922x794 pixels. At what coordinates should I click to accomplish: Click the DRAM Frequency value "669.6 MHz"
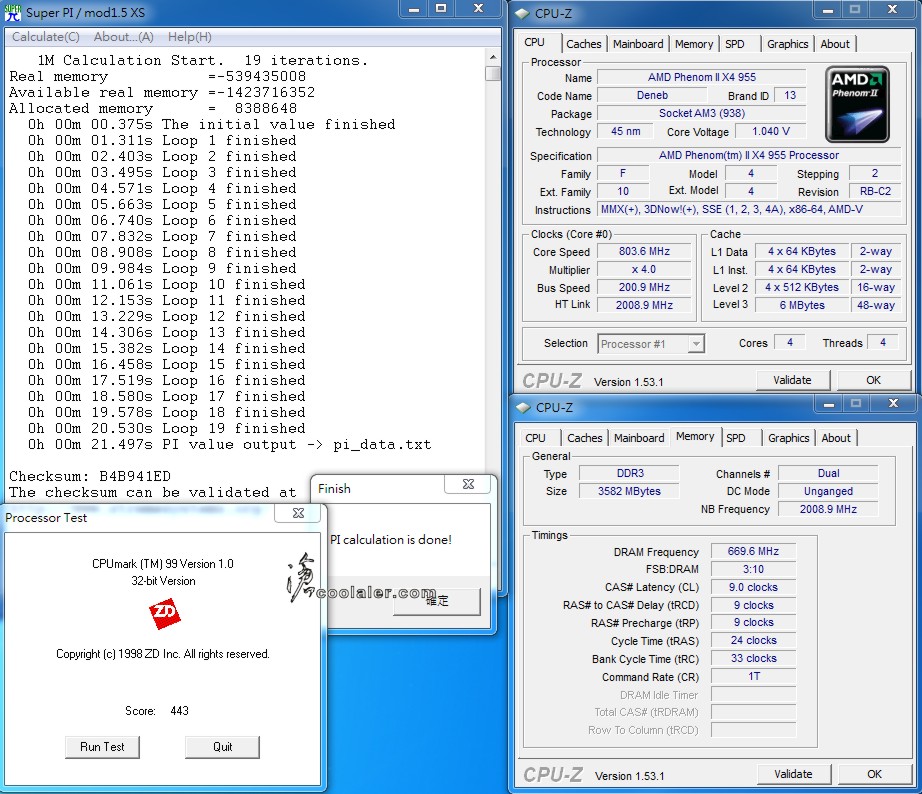[753, 552]
